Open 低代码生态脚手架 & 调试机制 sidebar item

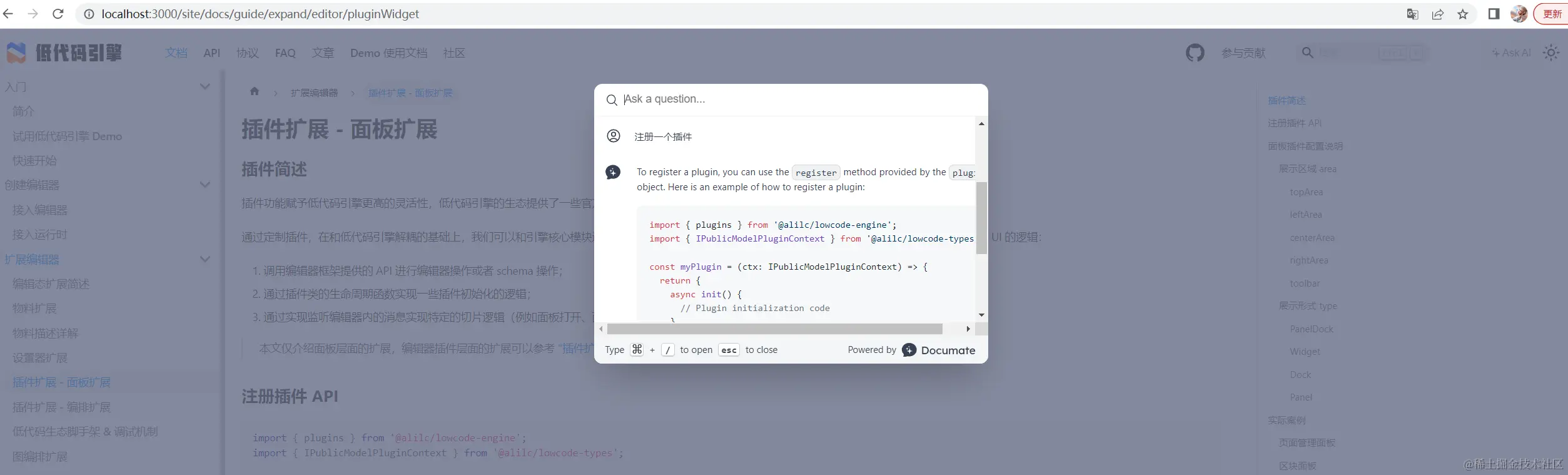coord(85,432)
